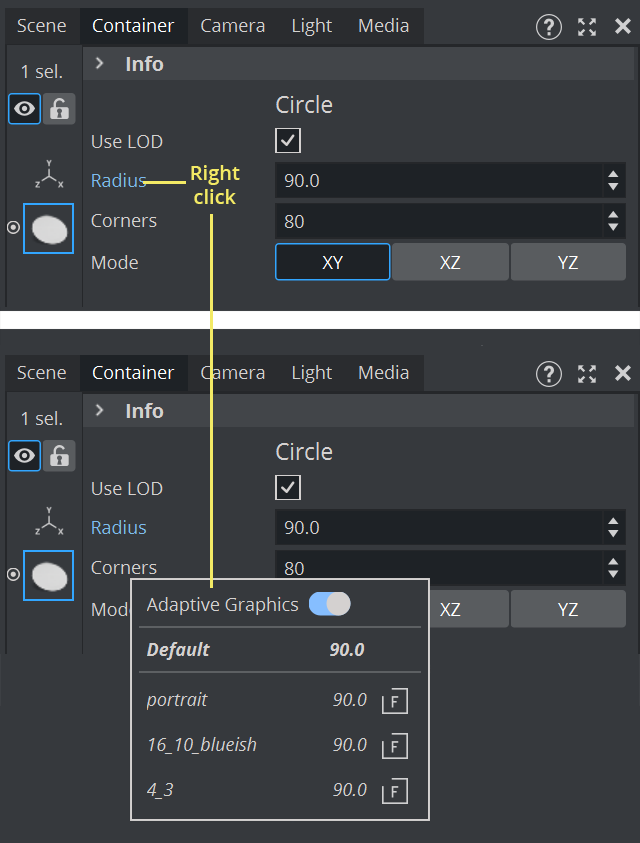Click the F icon next to 16_10_blueish

(x=395, y=745)
